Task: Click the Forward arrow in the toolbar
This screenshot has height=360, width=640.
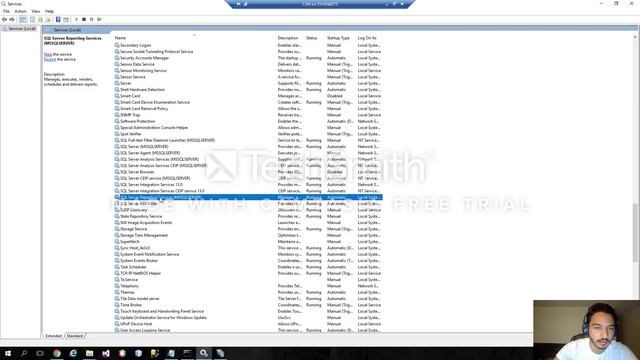Action: pos(12,19)
